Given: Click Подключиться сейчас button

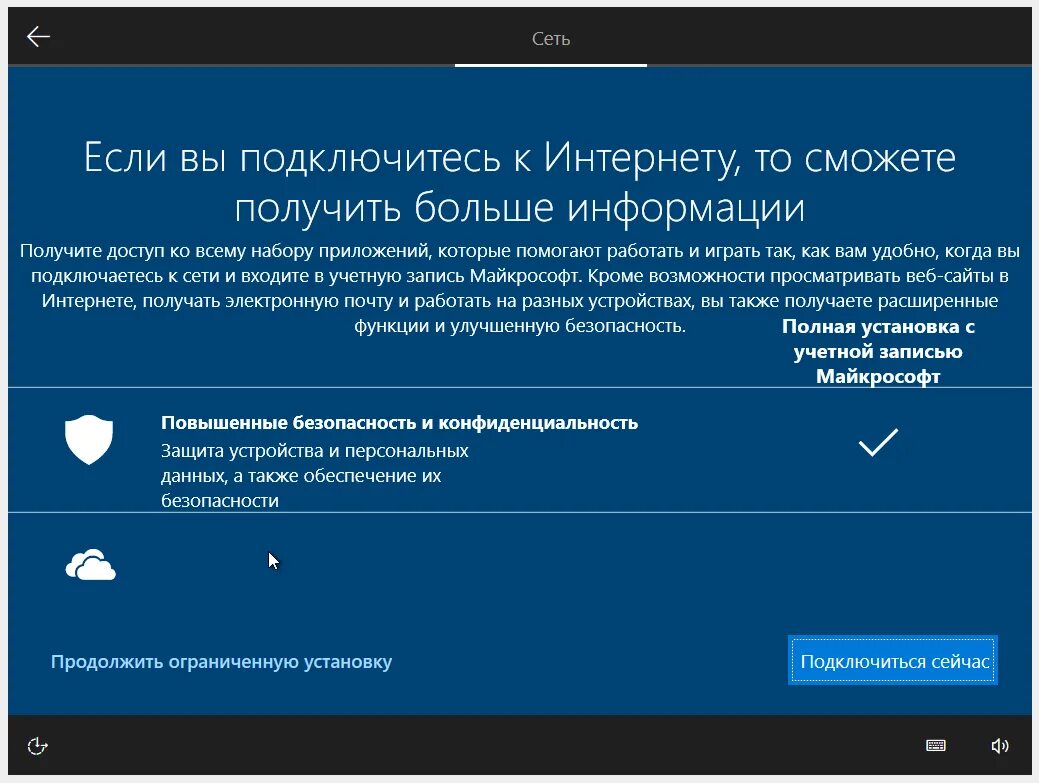Looking at the screenshot, I should 893,661.
